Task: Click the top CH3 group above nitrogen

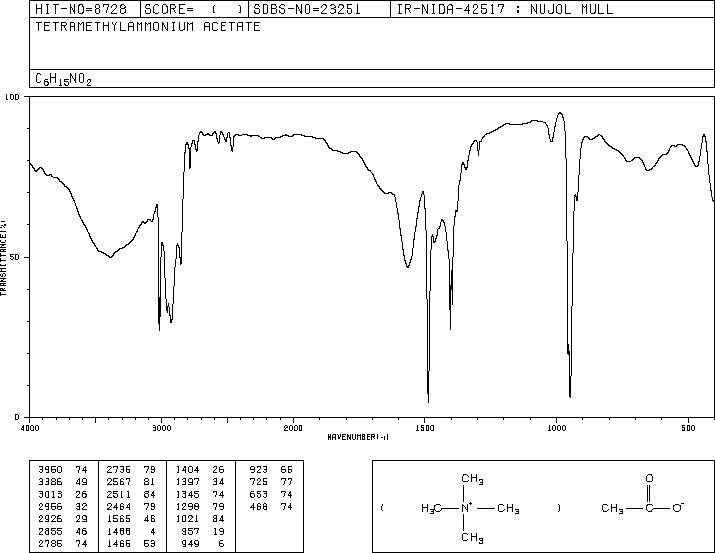Action: (x=472, y=479)
